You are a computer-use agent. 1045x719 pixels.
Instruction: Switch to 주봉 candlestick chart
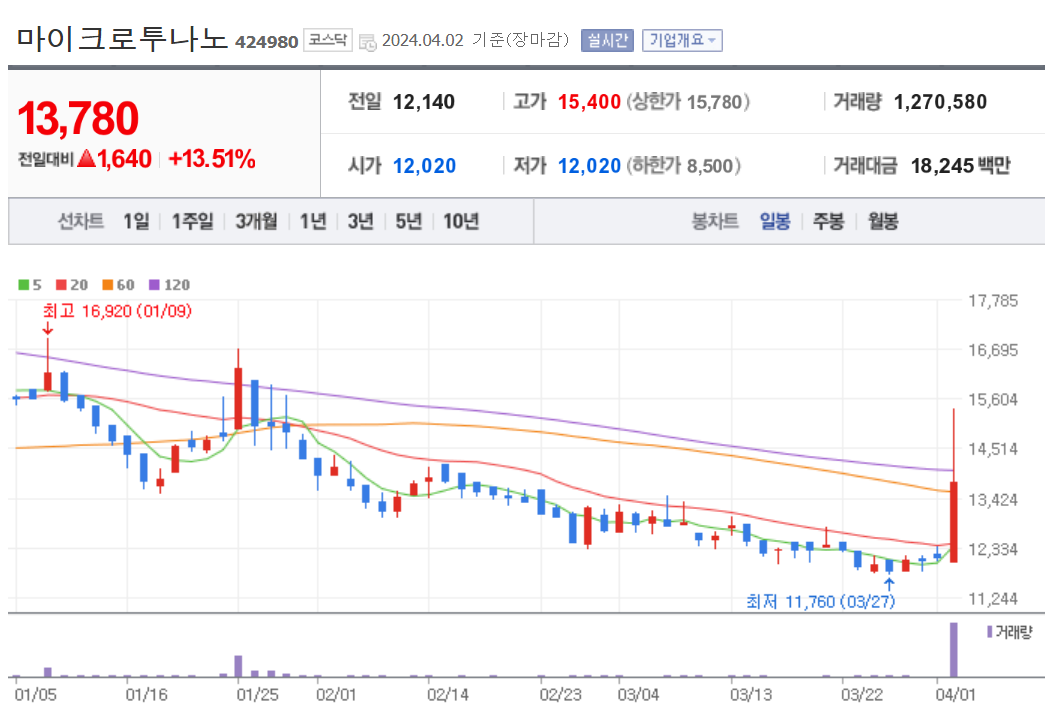pyautogui.click(x=828, y=221)
